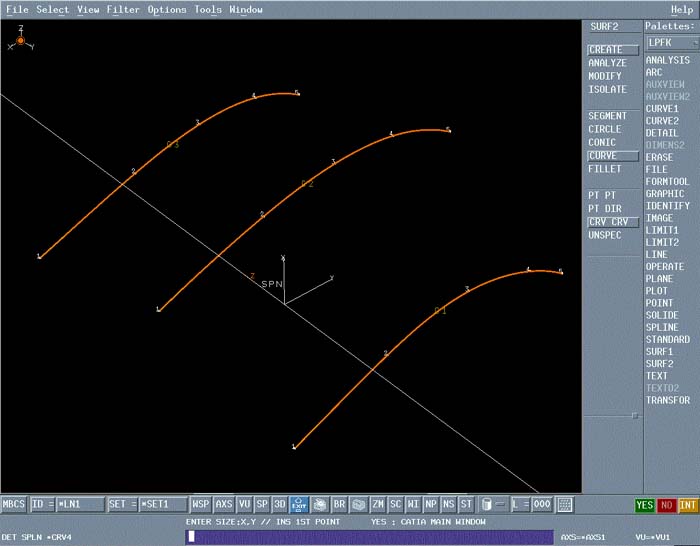The width and height of the screenshot is (700, 546).
Task: Select the PT PT option
Action: click(602, 196)
